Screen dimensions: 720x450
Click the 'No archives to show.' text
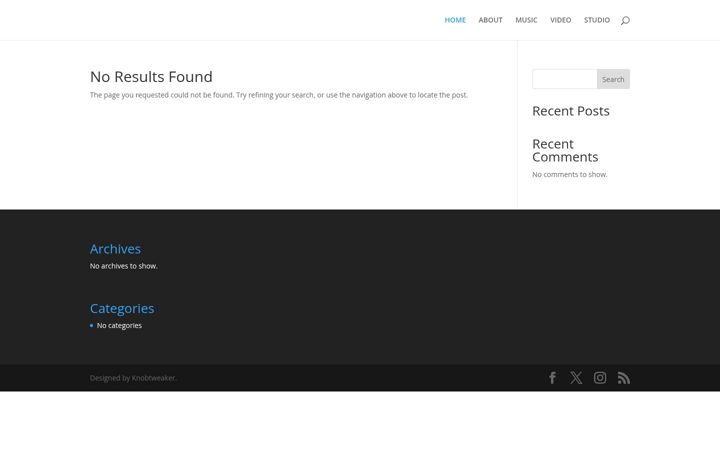pyautogui.click(x=124, y=266)
